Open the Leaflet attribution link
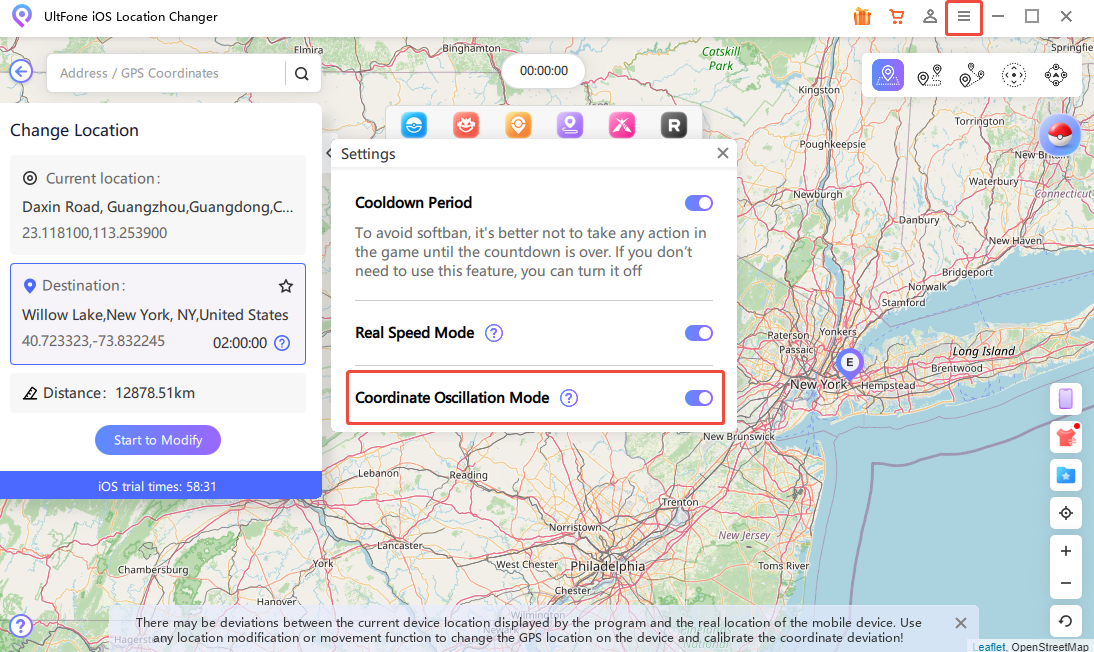This screenshot has height=652, width=1094. coord(989,646)
